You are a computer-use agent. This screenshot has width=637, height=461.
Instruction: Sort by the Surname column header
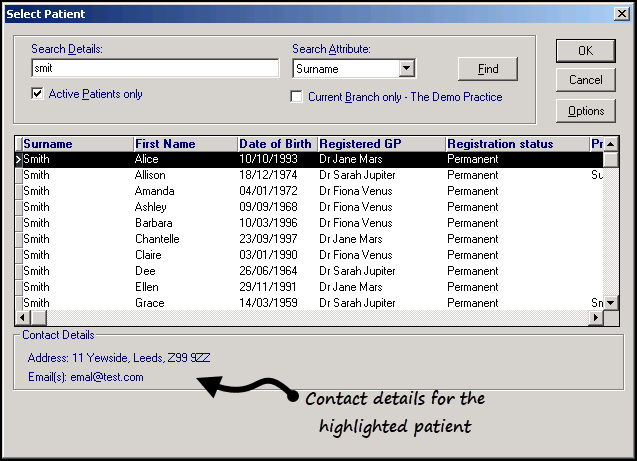[x=77, y=144]
